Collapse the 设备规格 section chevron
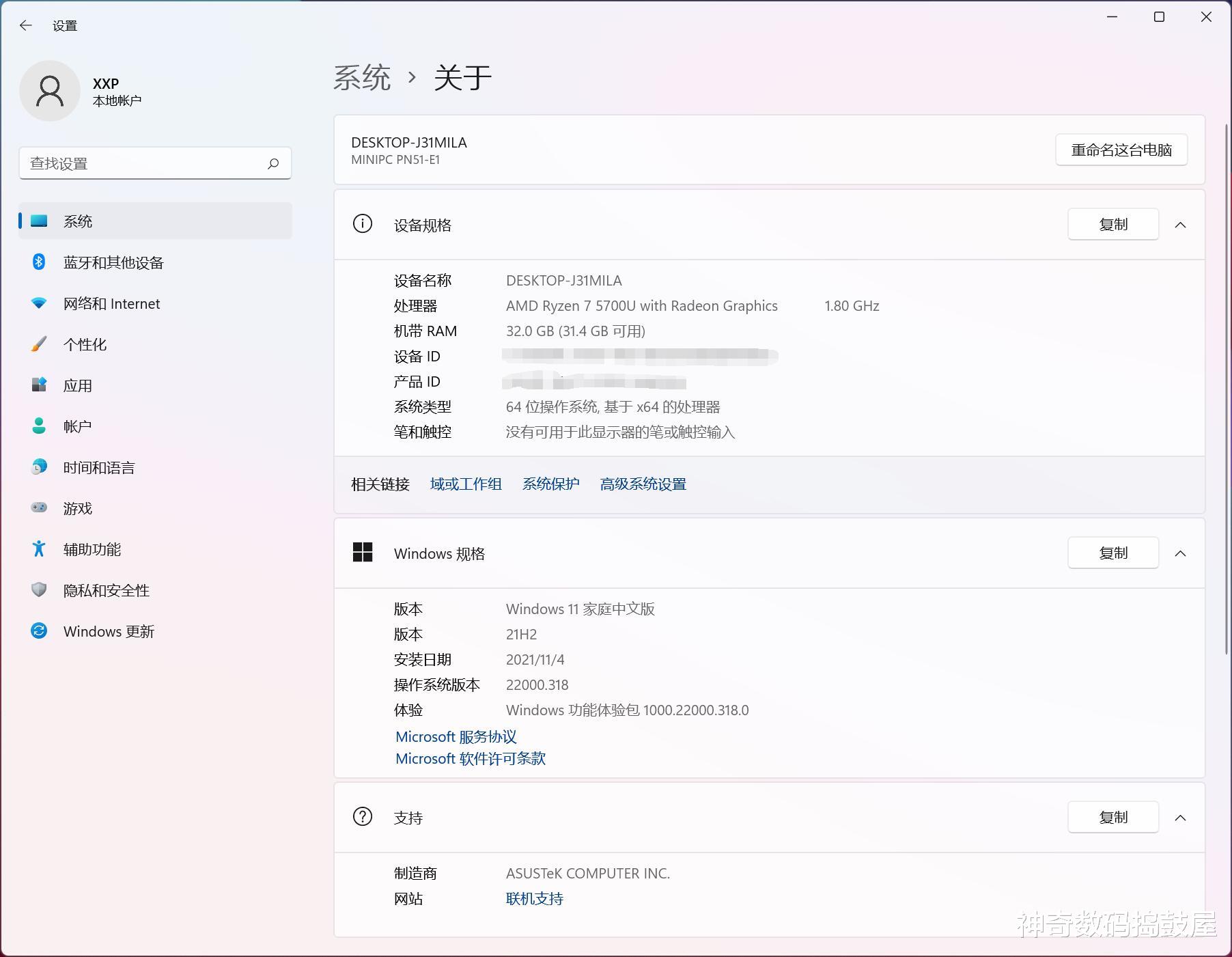The width and height of the screenshot is (1232, 957). (1181, 225)
